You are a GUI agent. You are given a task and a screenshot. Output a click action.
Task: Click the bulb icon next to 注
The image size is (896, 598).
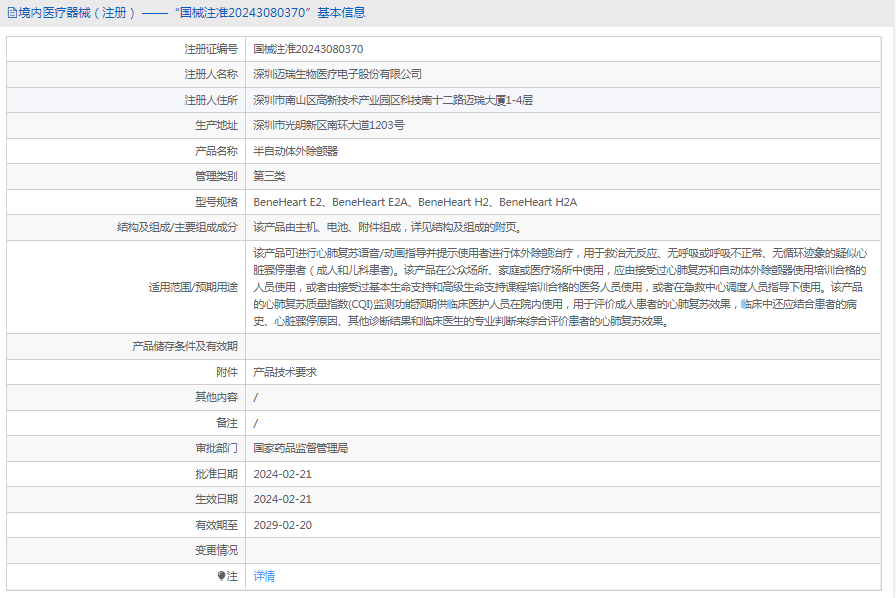coord(221,576)
